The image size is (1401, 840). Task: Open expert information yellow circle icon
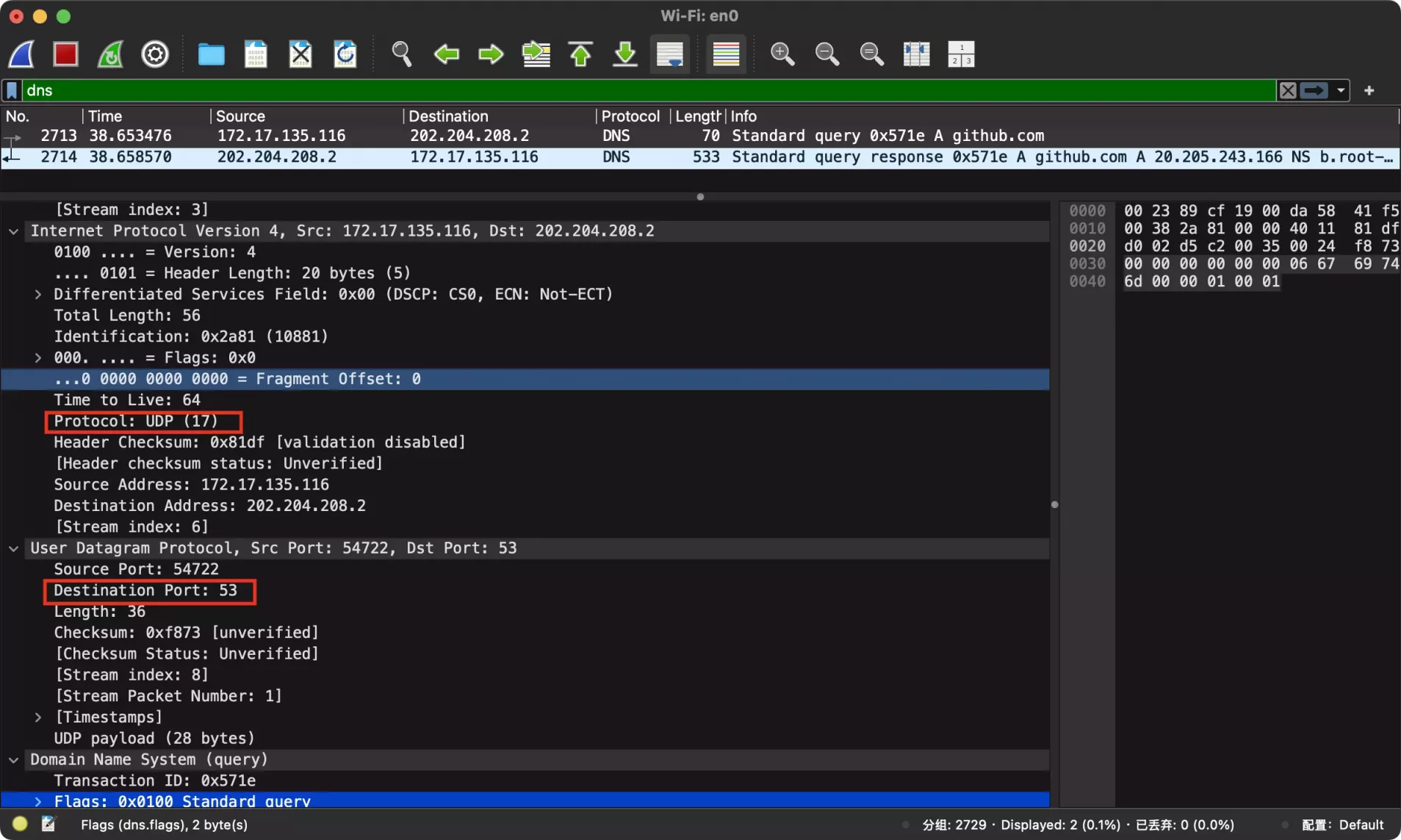click(x=20, y=824)
